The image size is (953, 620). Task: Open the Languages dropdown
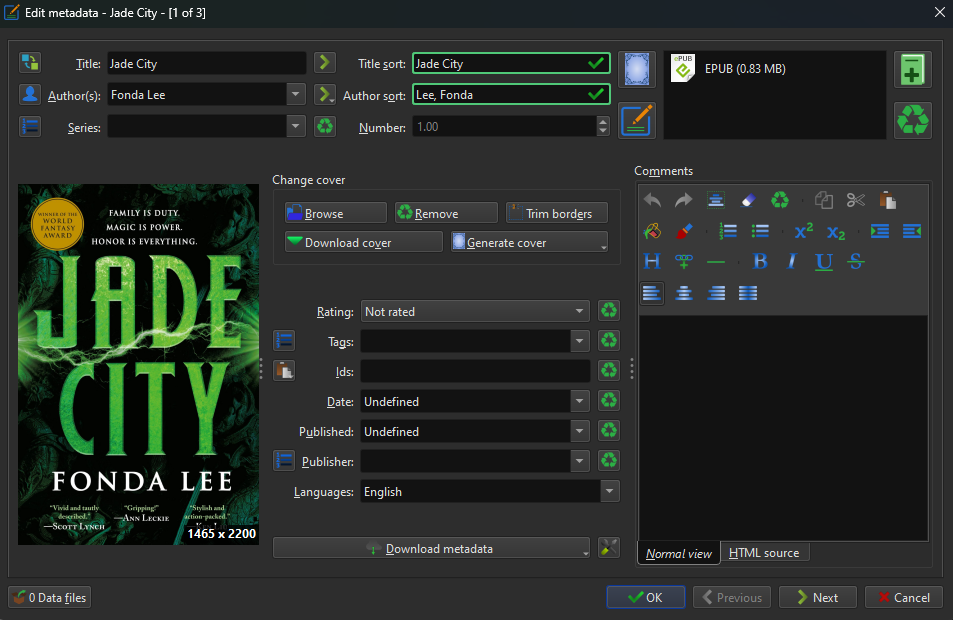click(x=609, y=492)
